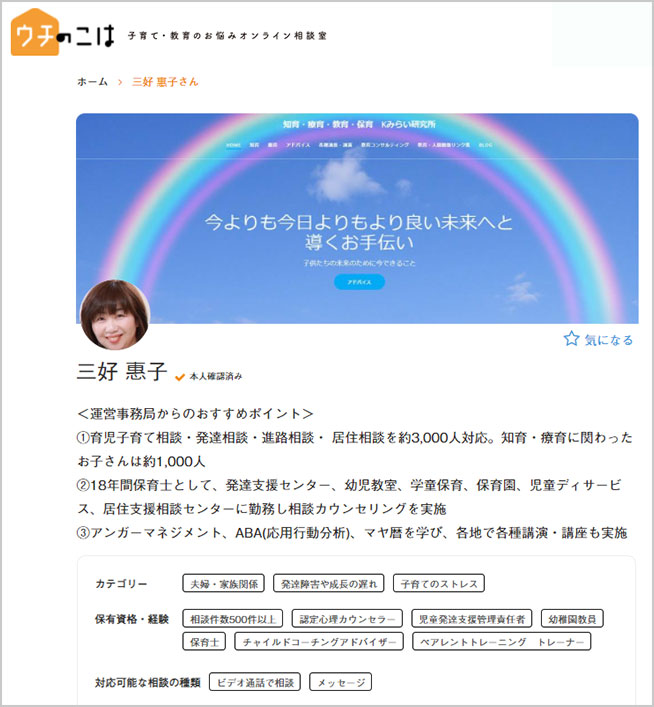
Task: Choose the ビデオ通話で相談 consultation type
Action: 255,682
